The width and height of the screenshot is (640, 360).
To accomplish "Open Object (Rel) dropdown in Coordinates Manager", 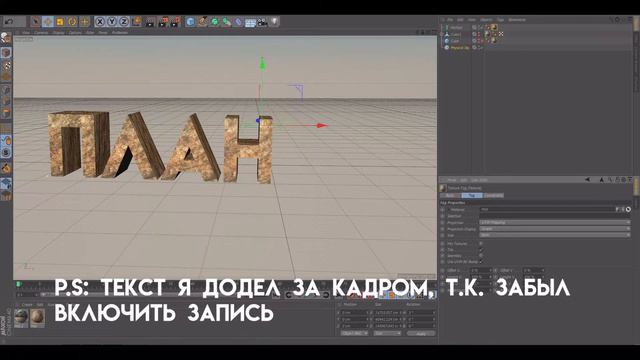I will pyautogui.click(x=354, y=333).
